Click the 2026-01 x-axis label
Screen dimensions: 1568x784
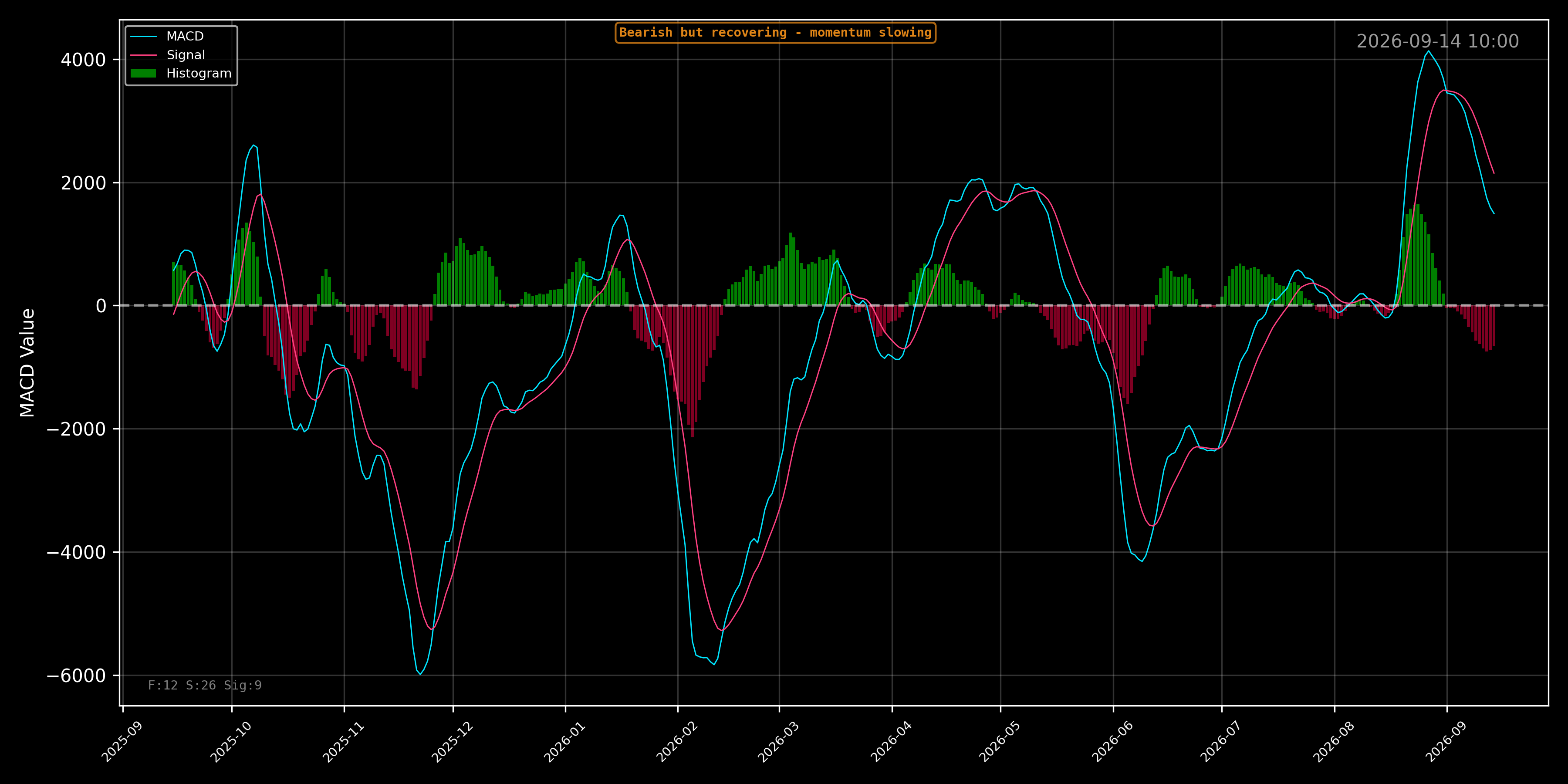click(x=564, y=741)
